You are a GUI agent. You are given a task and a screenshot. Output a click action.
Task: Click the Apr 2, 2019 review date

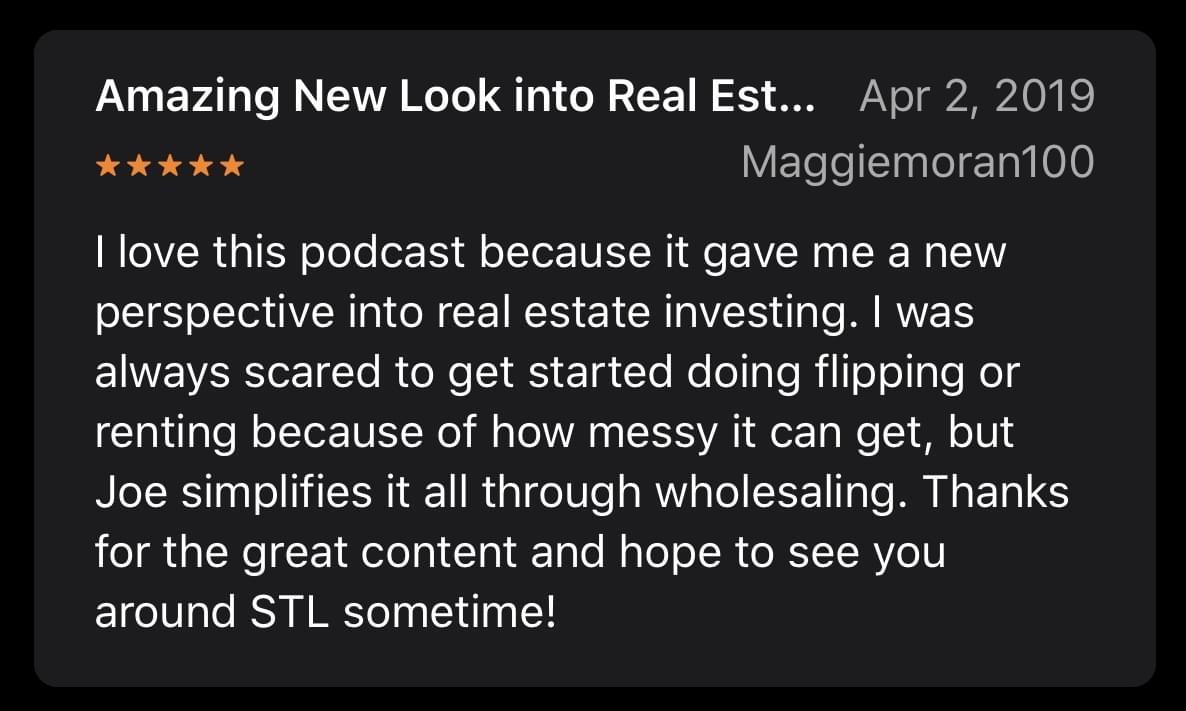(976, 97)
